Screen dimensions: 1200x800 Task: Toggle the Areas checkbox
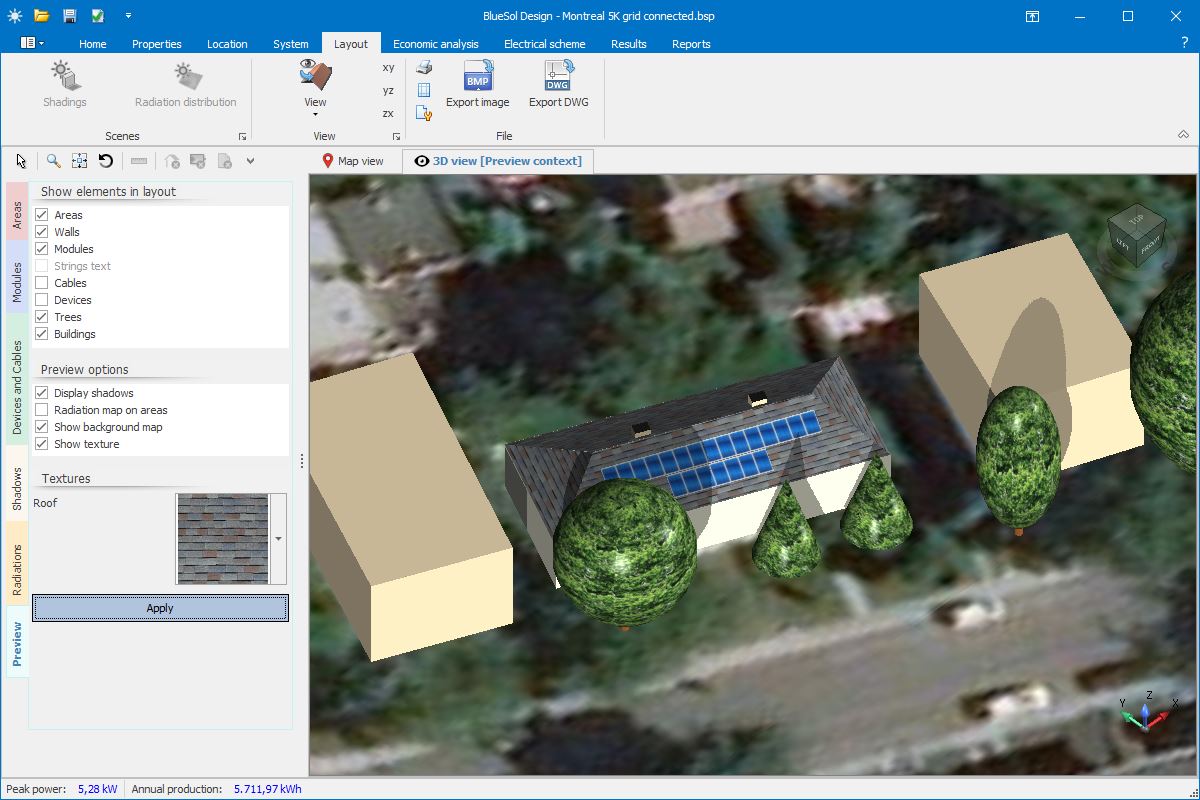click(42, 215)
